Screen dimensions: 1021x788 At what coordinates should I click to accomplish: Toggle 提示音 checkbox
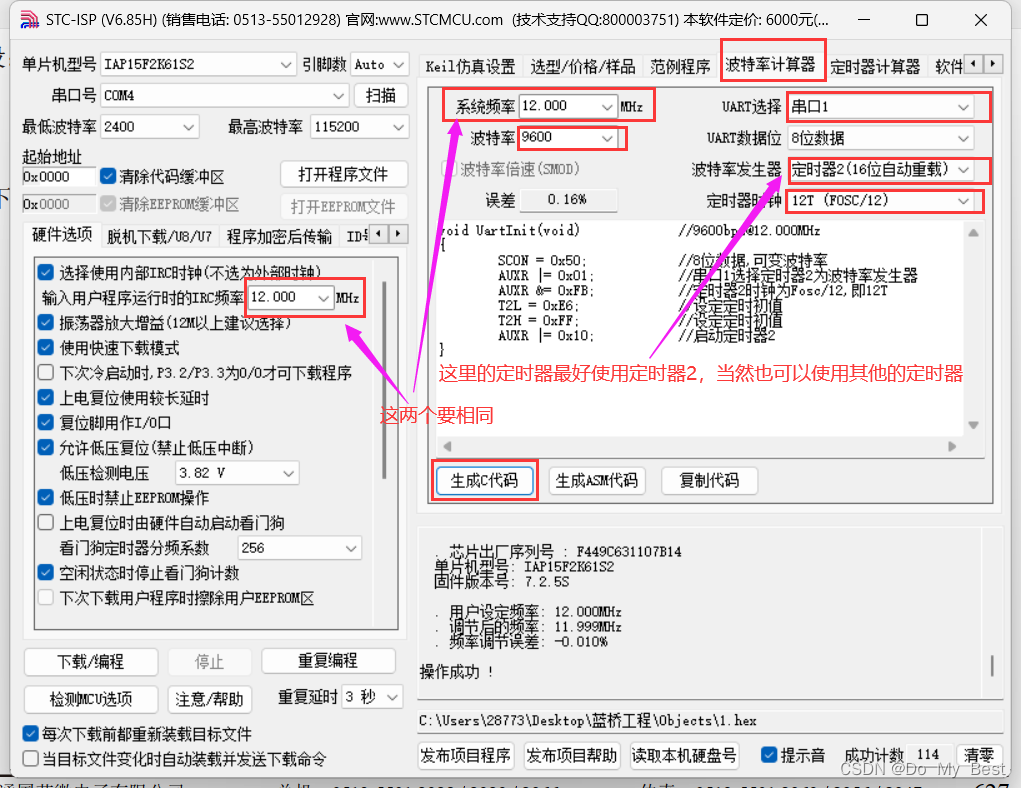[769, 755]
